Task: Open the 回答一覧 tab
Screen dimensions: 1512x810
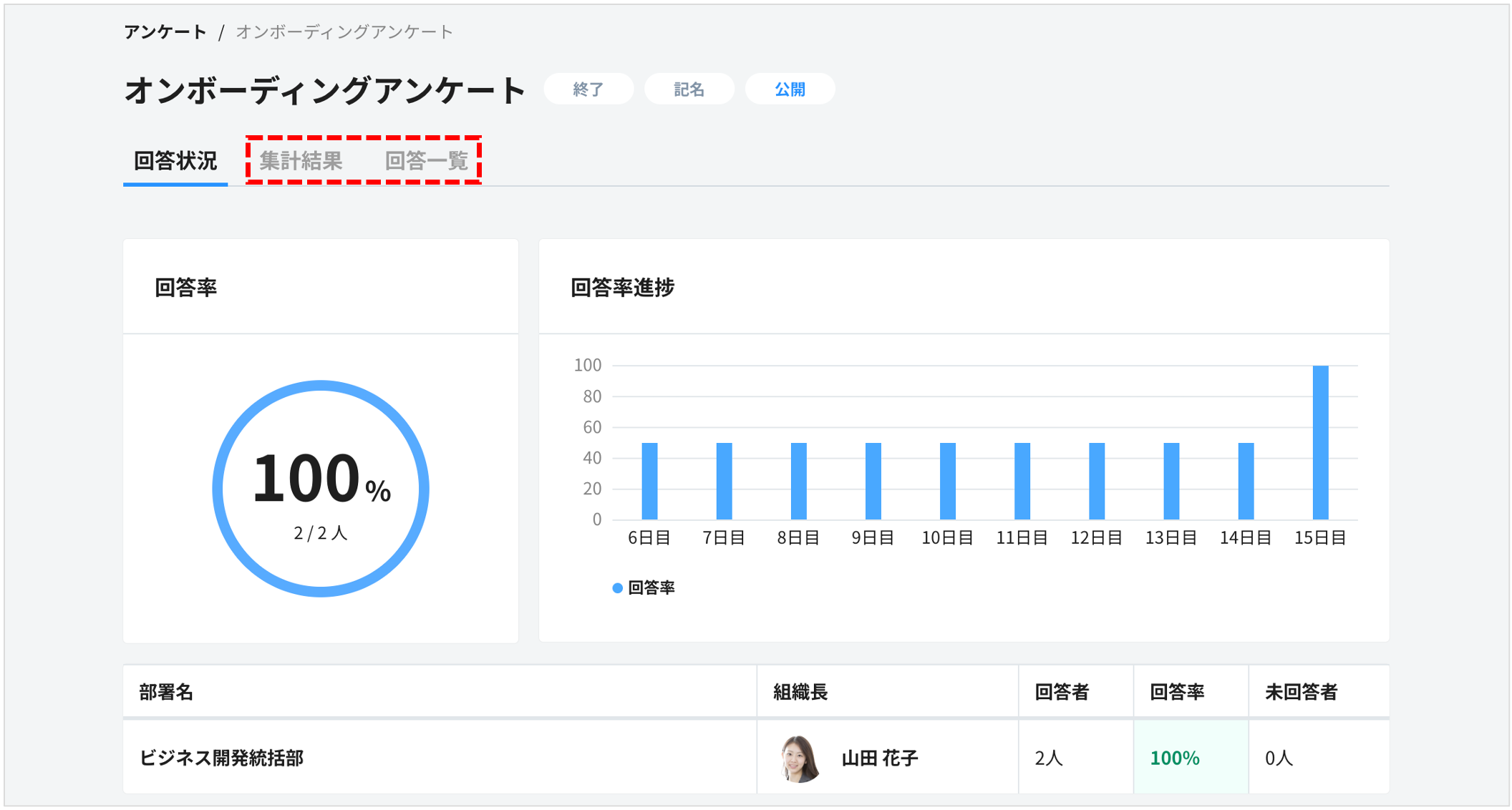Action: pyautogui.click(x=427, y=160)
